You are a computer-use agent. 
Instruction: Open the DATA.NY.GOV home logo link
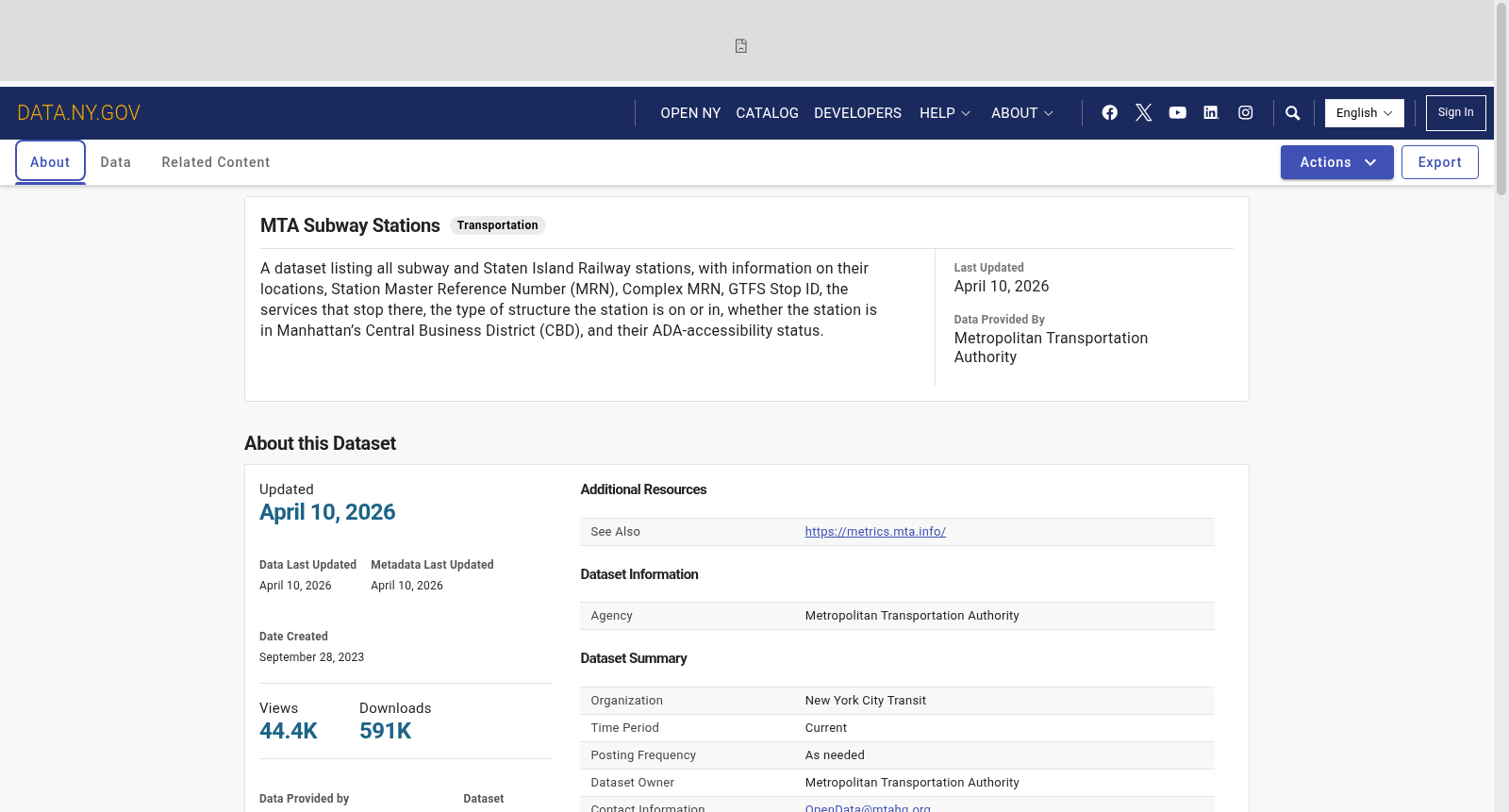click(x=79, y=113)
